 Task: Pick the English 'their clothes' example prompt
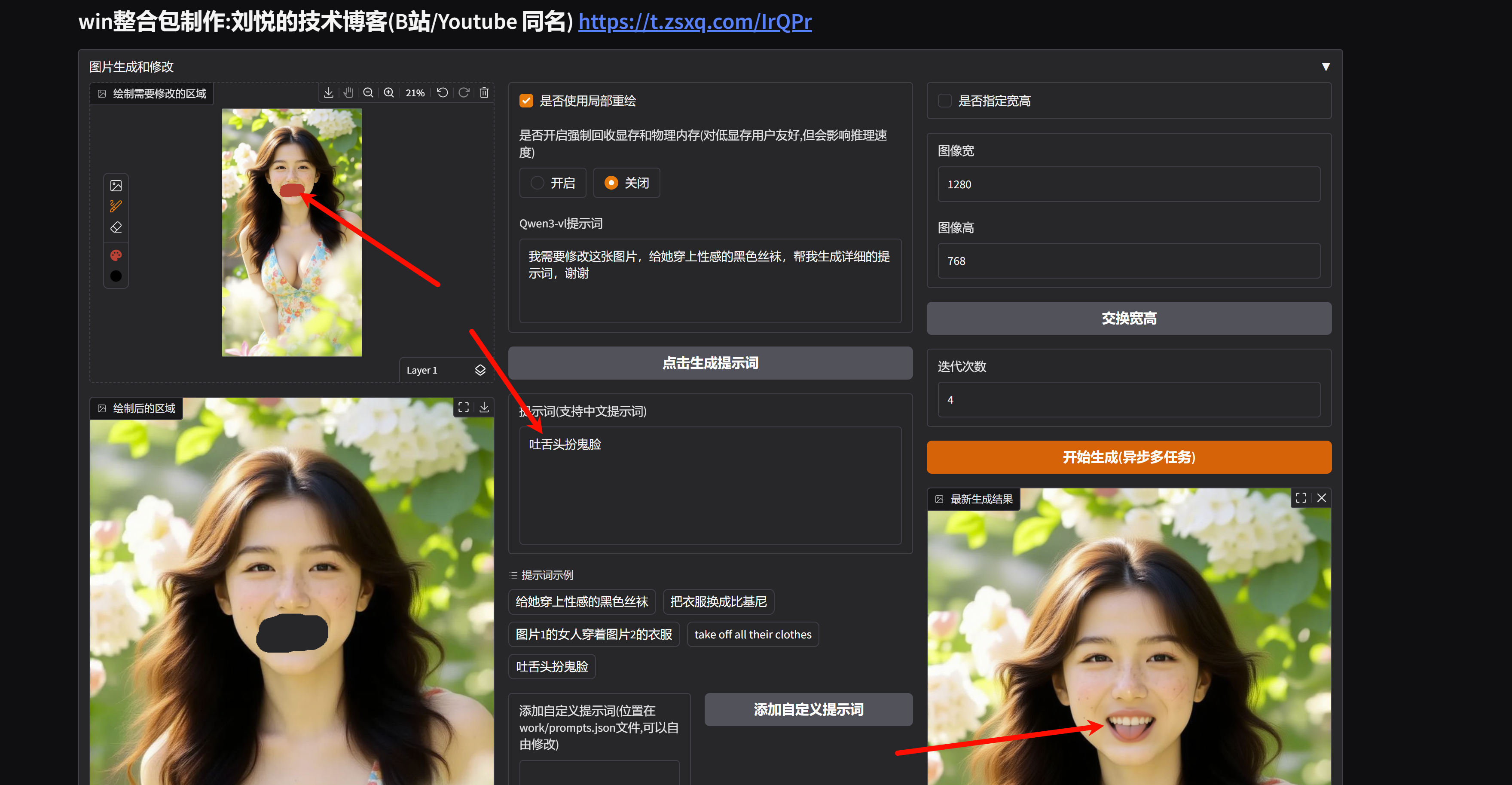point(752,635)
